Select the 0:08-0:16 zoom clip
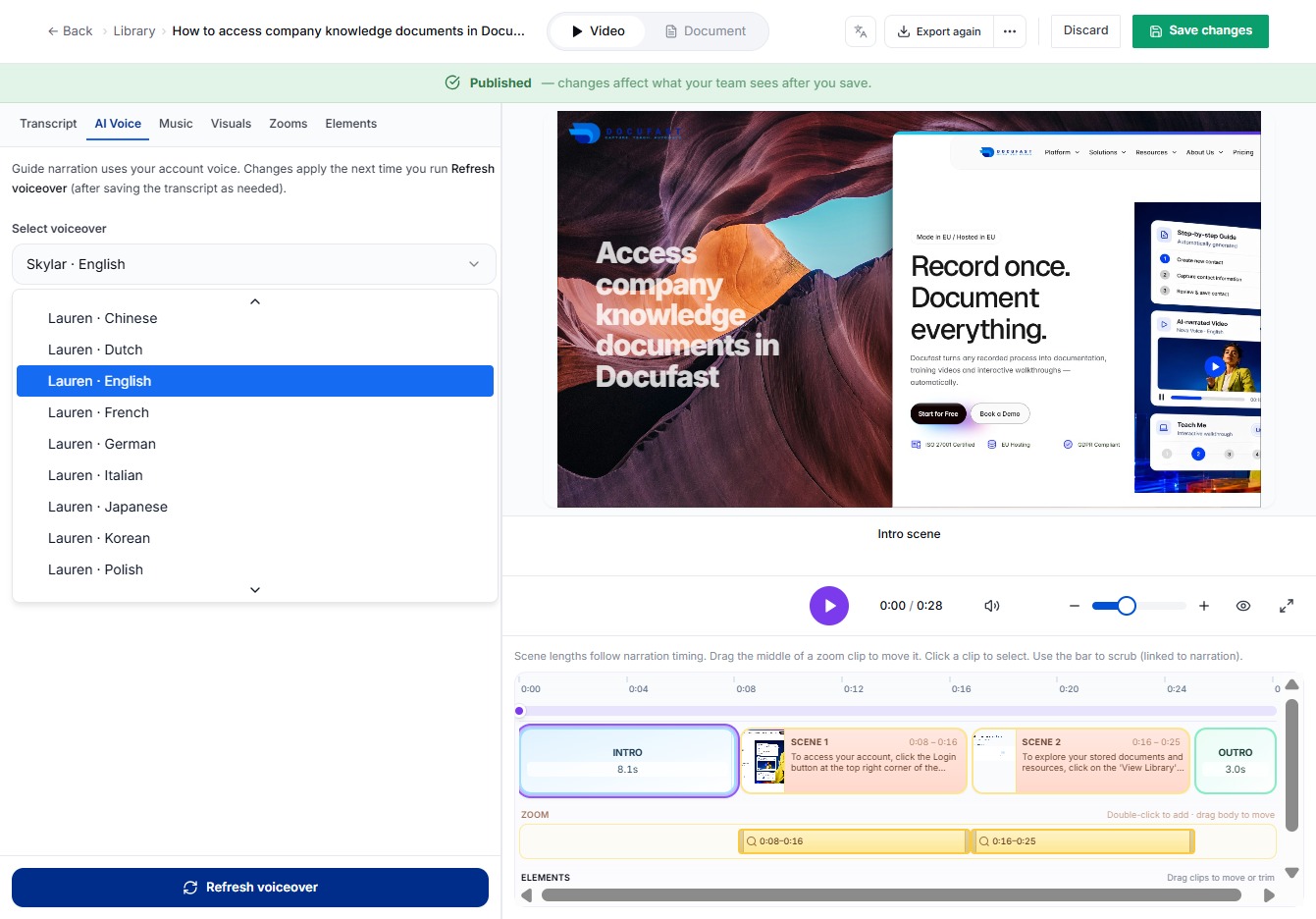 [854, 841]
